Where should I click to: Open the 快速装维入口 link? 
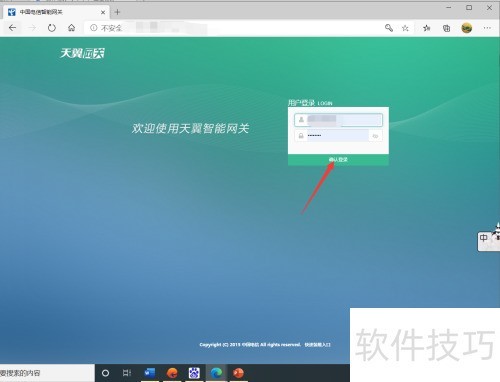[x=317, y=344]
